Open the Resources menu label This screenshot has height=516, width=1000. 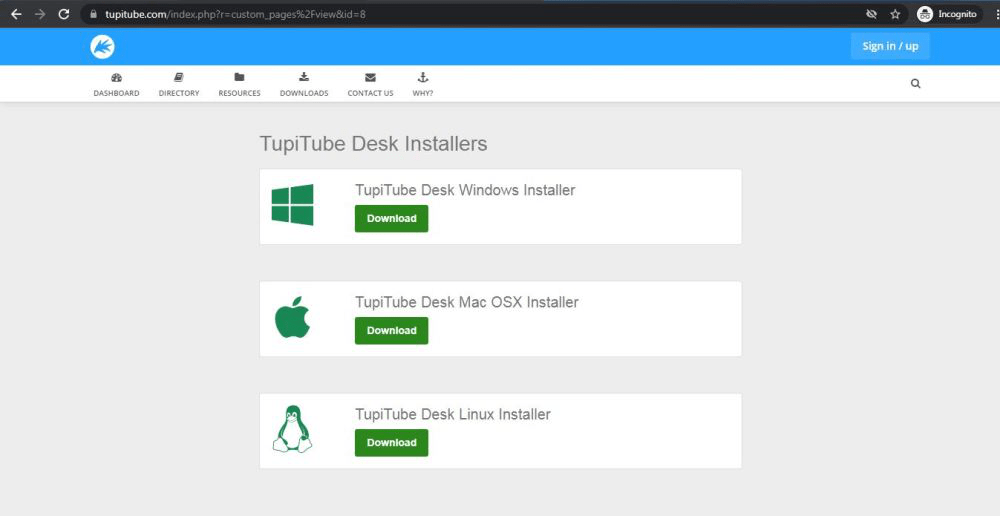point(239,93)
